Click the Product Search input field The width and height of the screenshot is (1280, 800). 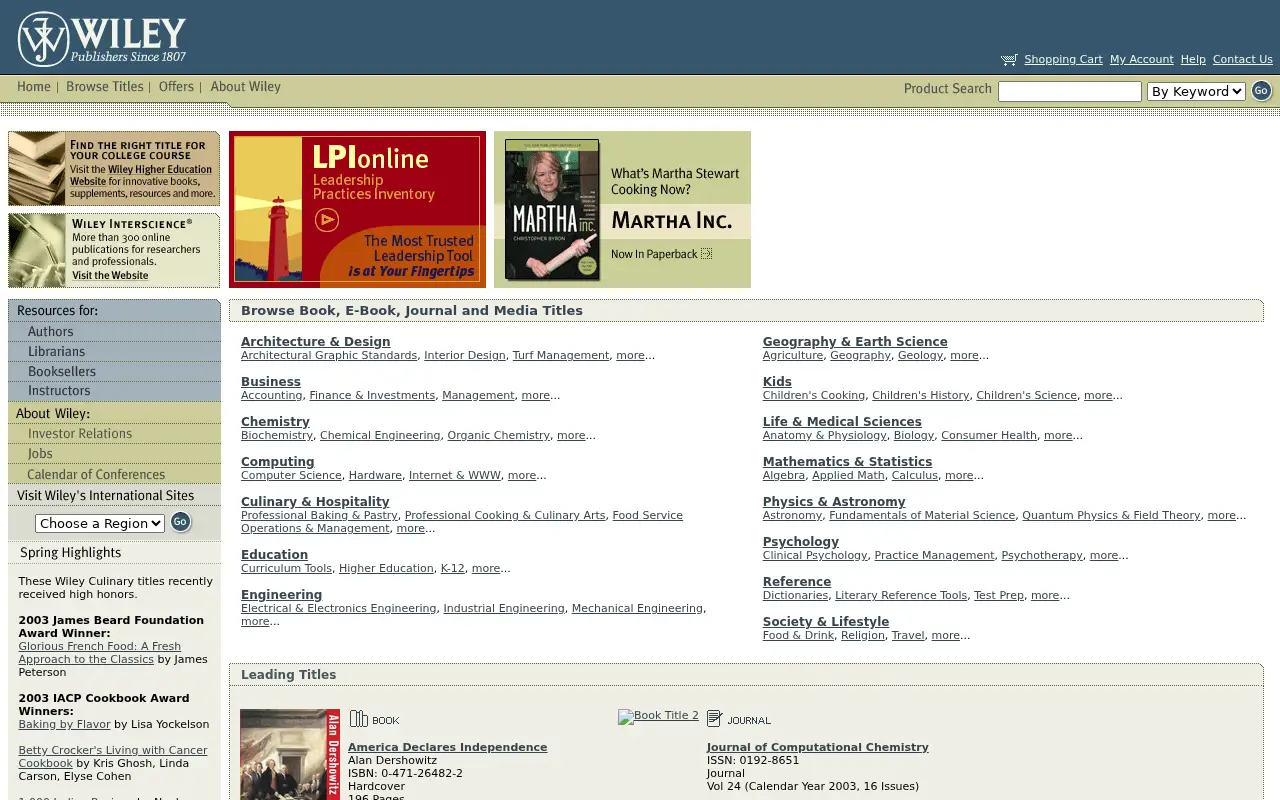click(x=1070, y=92)
